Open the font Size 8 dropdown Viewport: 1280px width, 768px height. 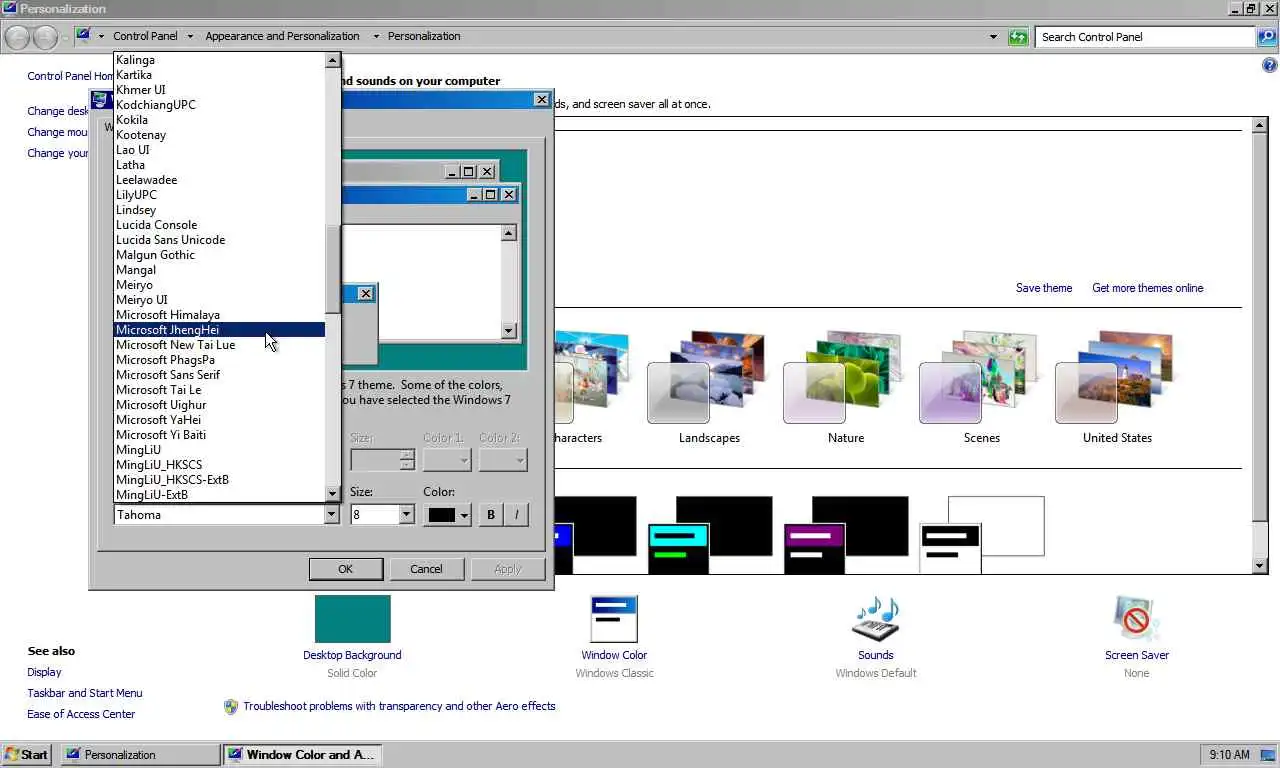[x=406, y=515]
